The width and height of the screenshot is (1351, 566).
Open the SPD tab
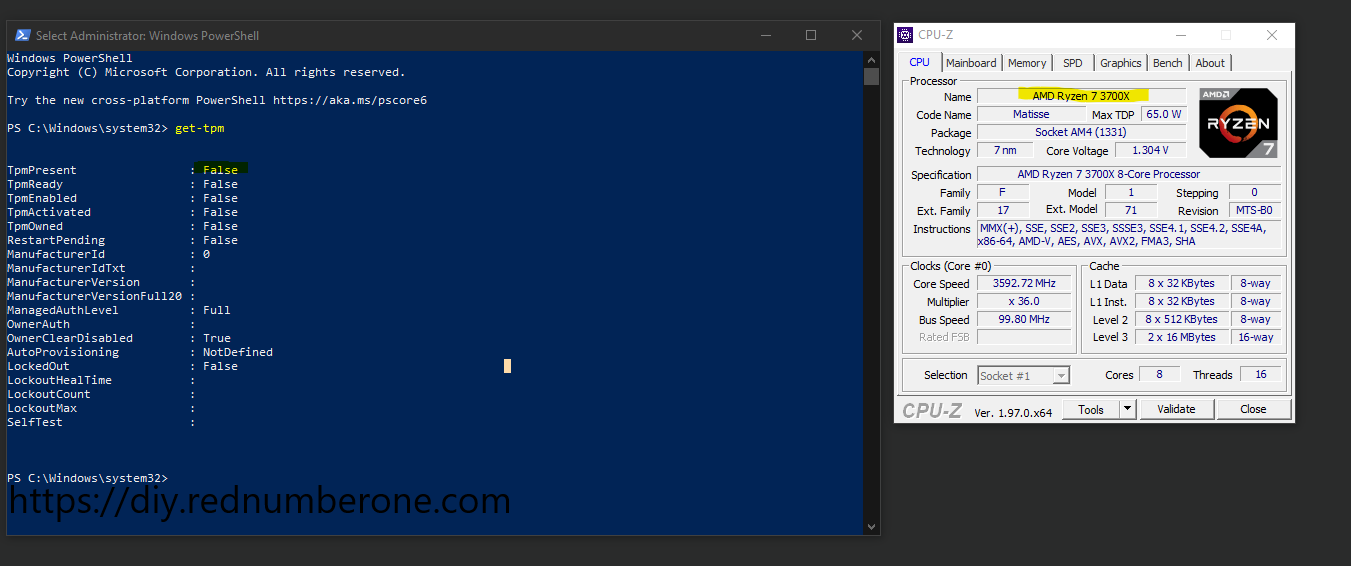point(1073,63)
